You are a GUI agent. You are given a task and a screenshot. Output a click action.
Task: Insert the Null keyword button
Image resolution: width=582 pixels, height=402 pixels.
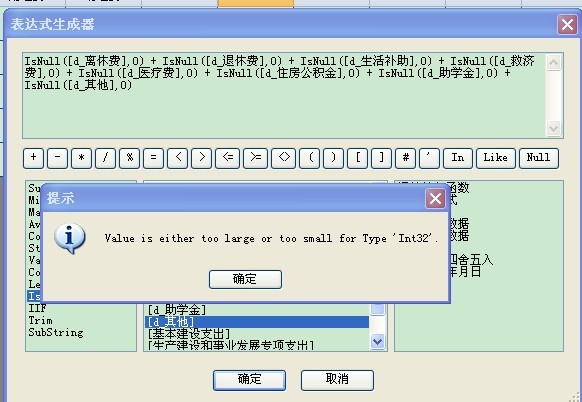[539, 158]
